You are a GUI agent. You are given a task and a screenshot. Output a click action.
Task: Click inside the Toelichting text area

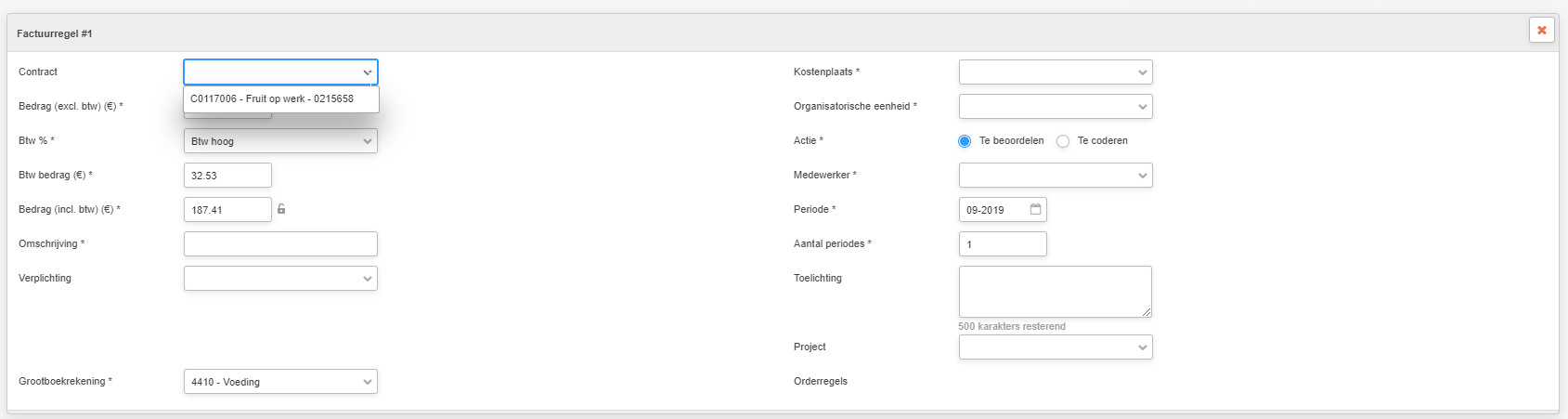1056,292
